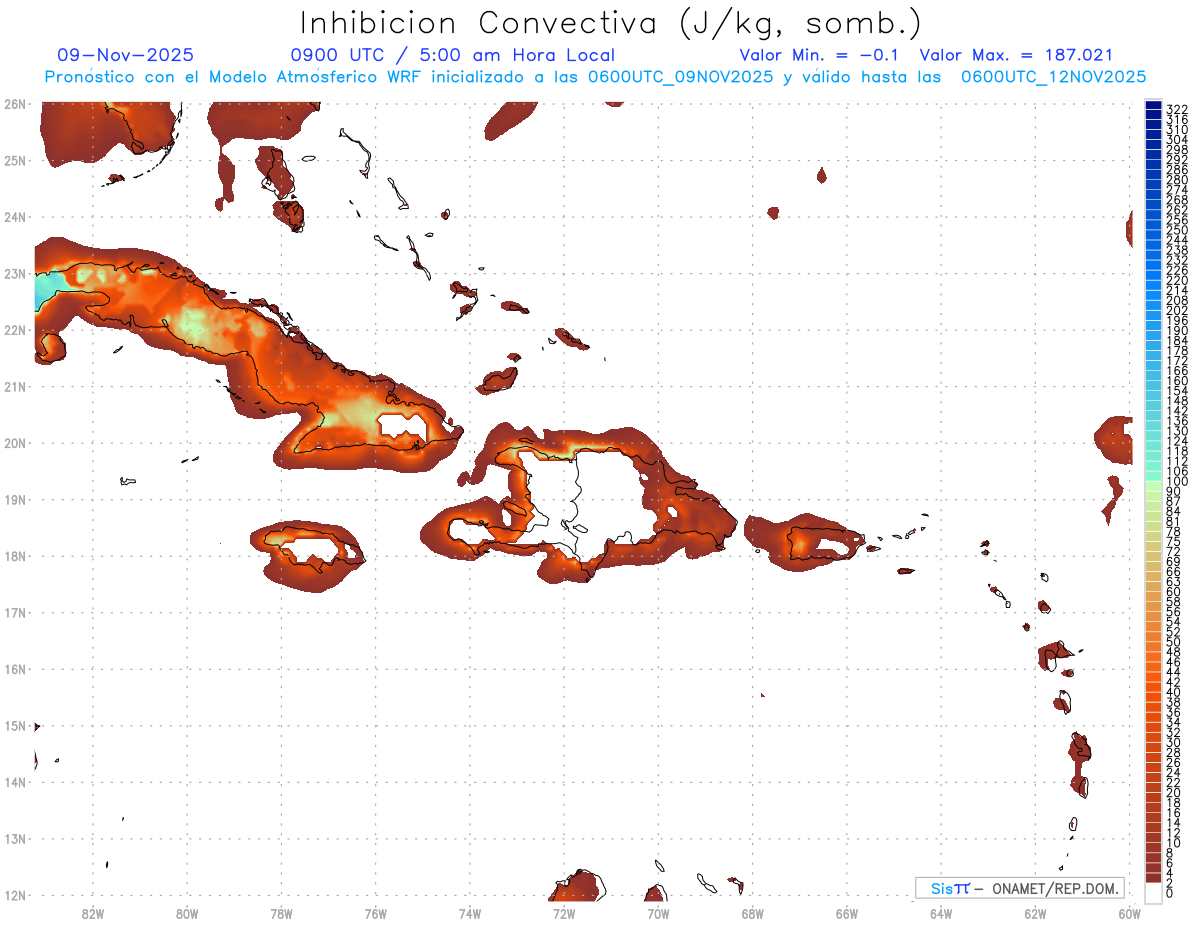Click the "70W" longitude label

[x=658, y=913]
